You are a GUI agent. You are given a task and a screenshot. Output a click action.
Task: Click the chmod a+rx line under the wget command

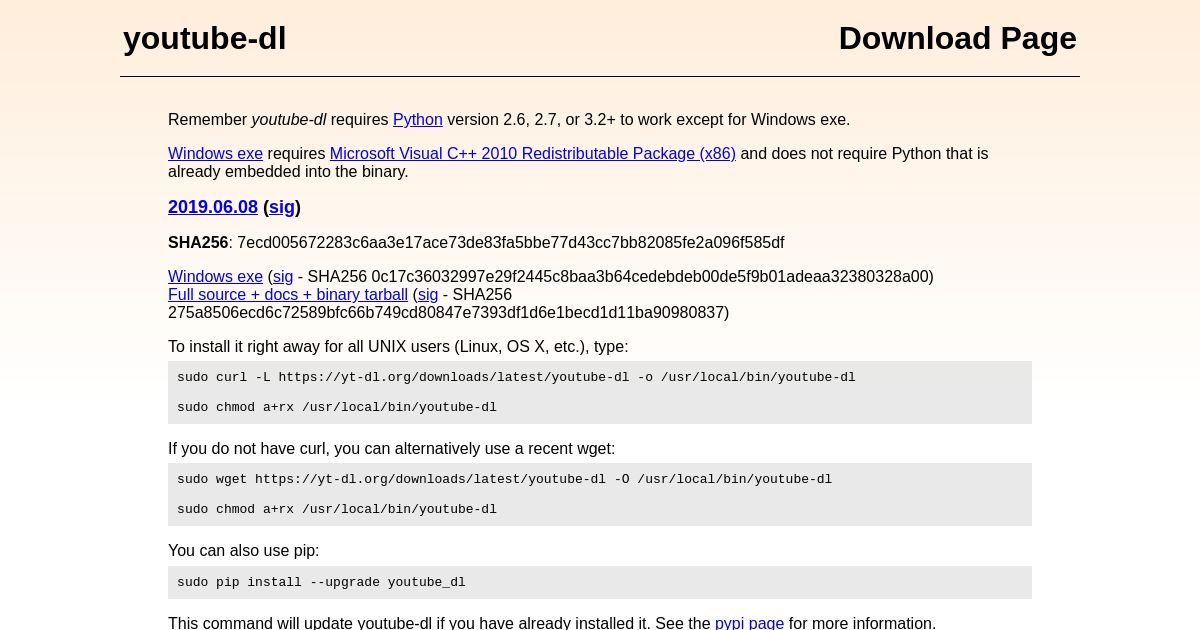pyautogui.click(x=337, y=509)
